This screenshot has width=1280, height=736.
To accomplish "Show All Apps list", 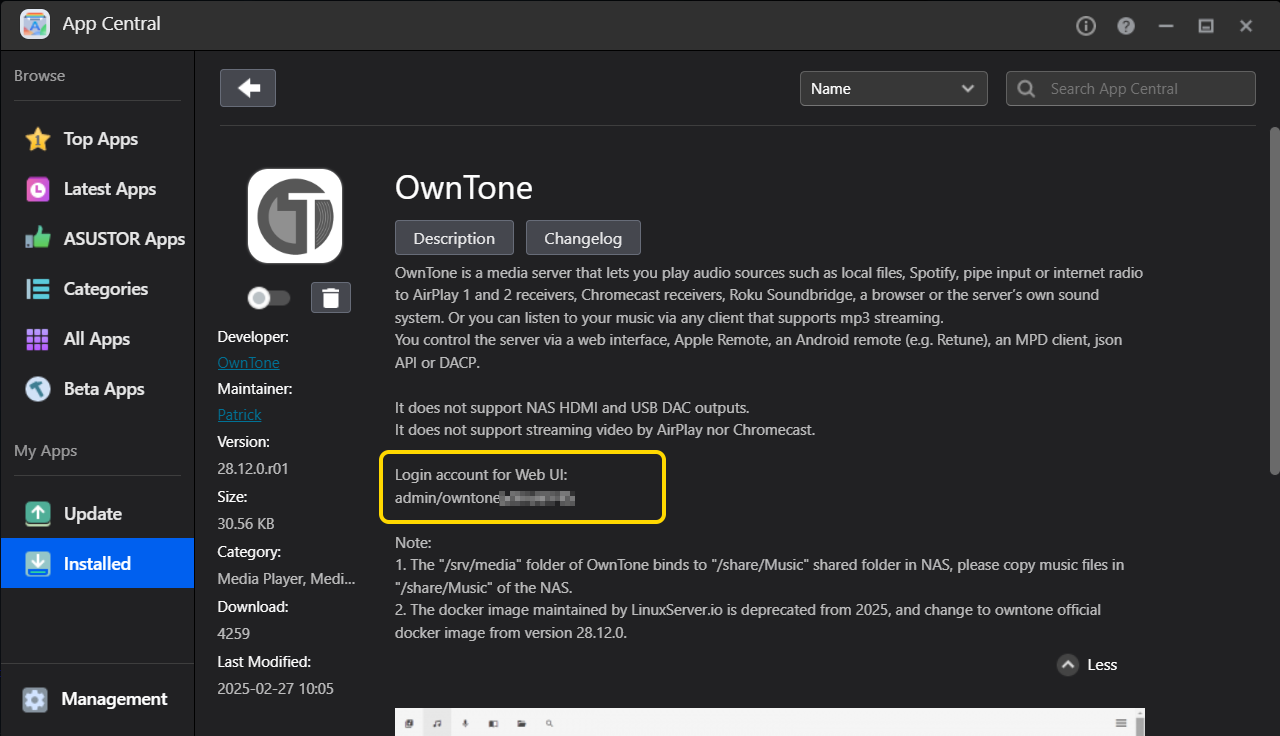I will 97,339.
